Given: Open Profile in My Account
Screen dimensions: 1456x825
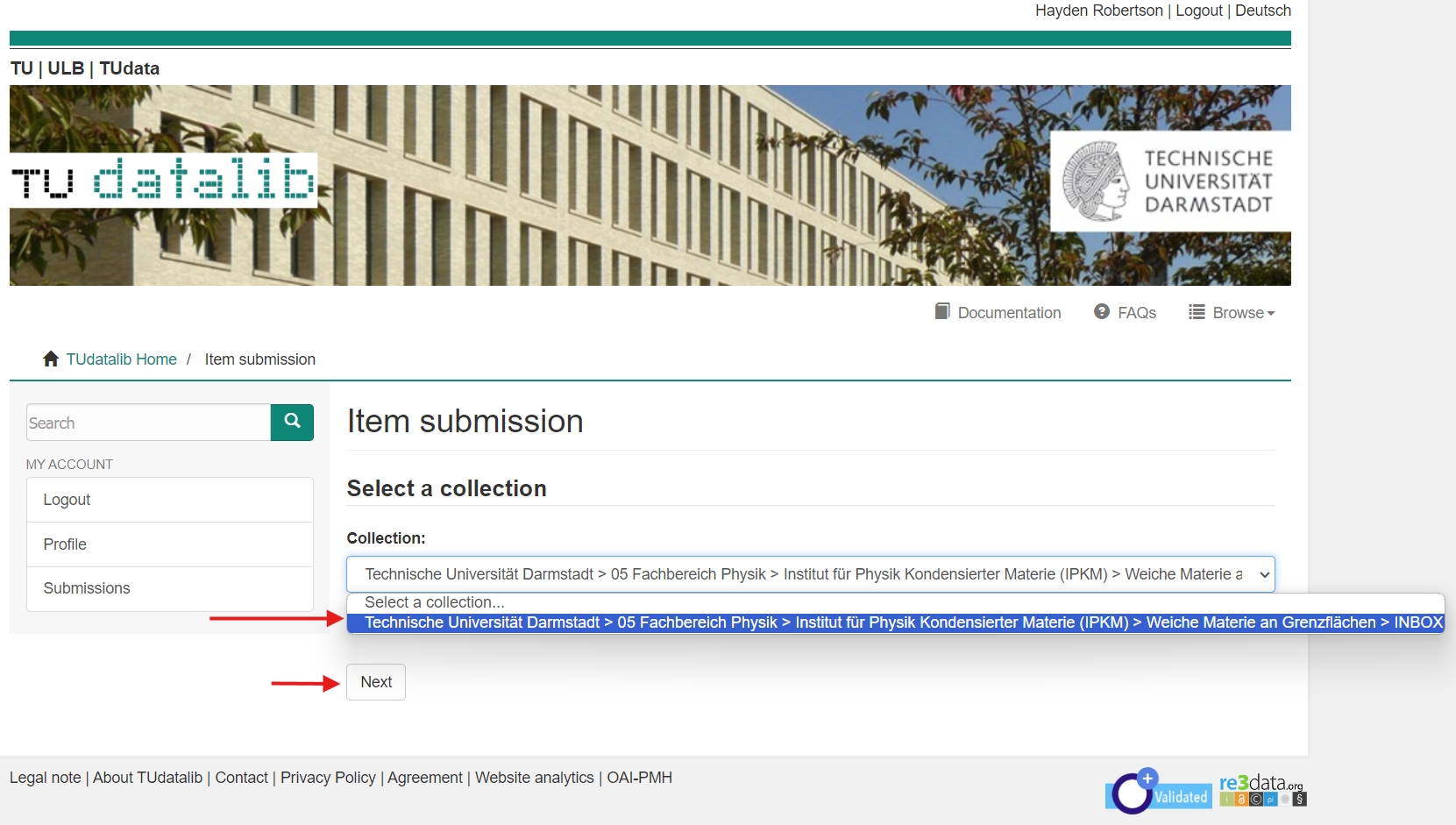Looking at the screenshot, I should click(x=170, y=544).
